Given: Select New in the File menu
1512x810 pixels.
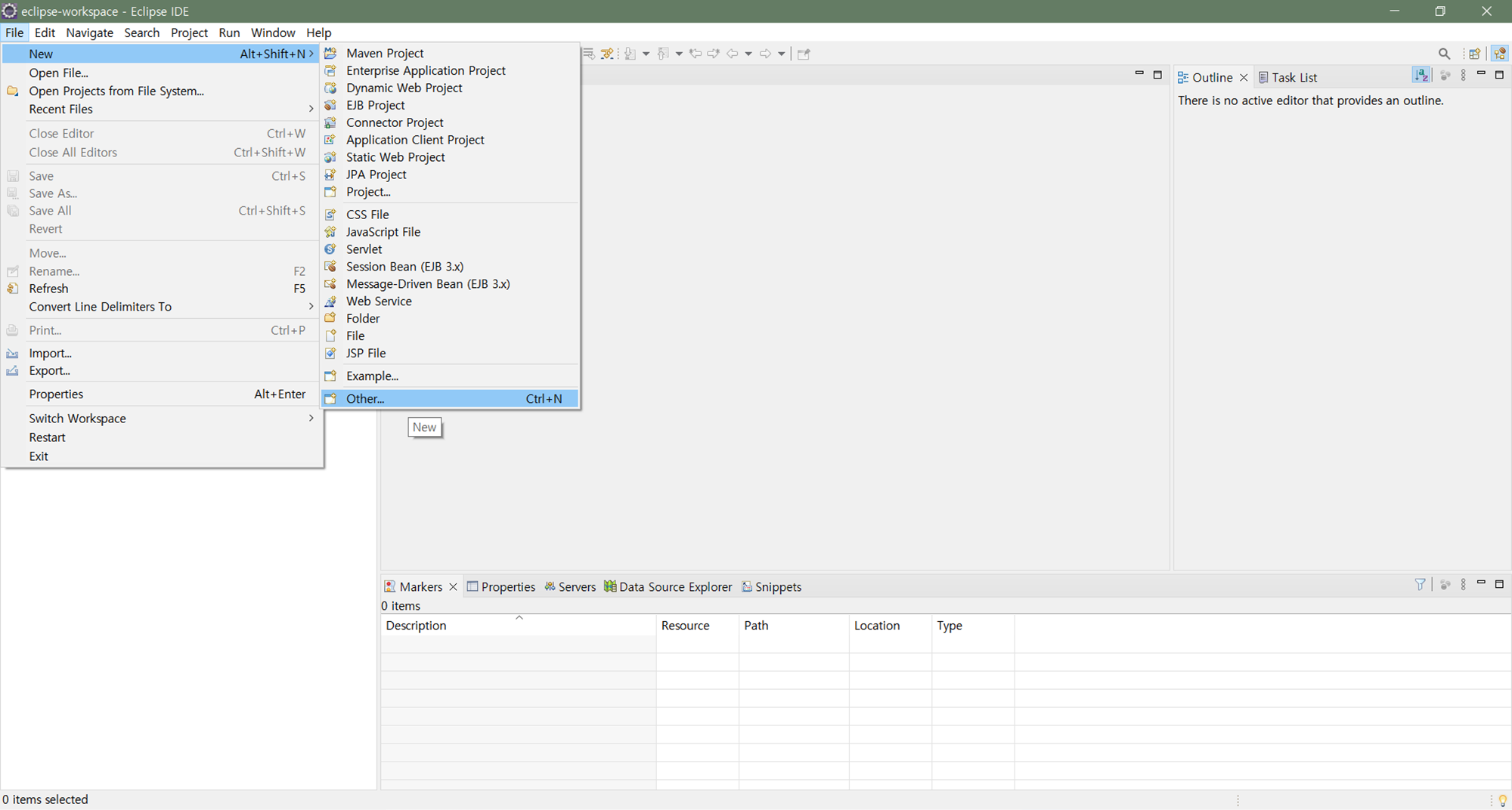Looking at the screenshot, I should (x=162, y=54).
